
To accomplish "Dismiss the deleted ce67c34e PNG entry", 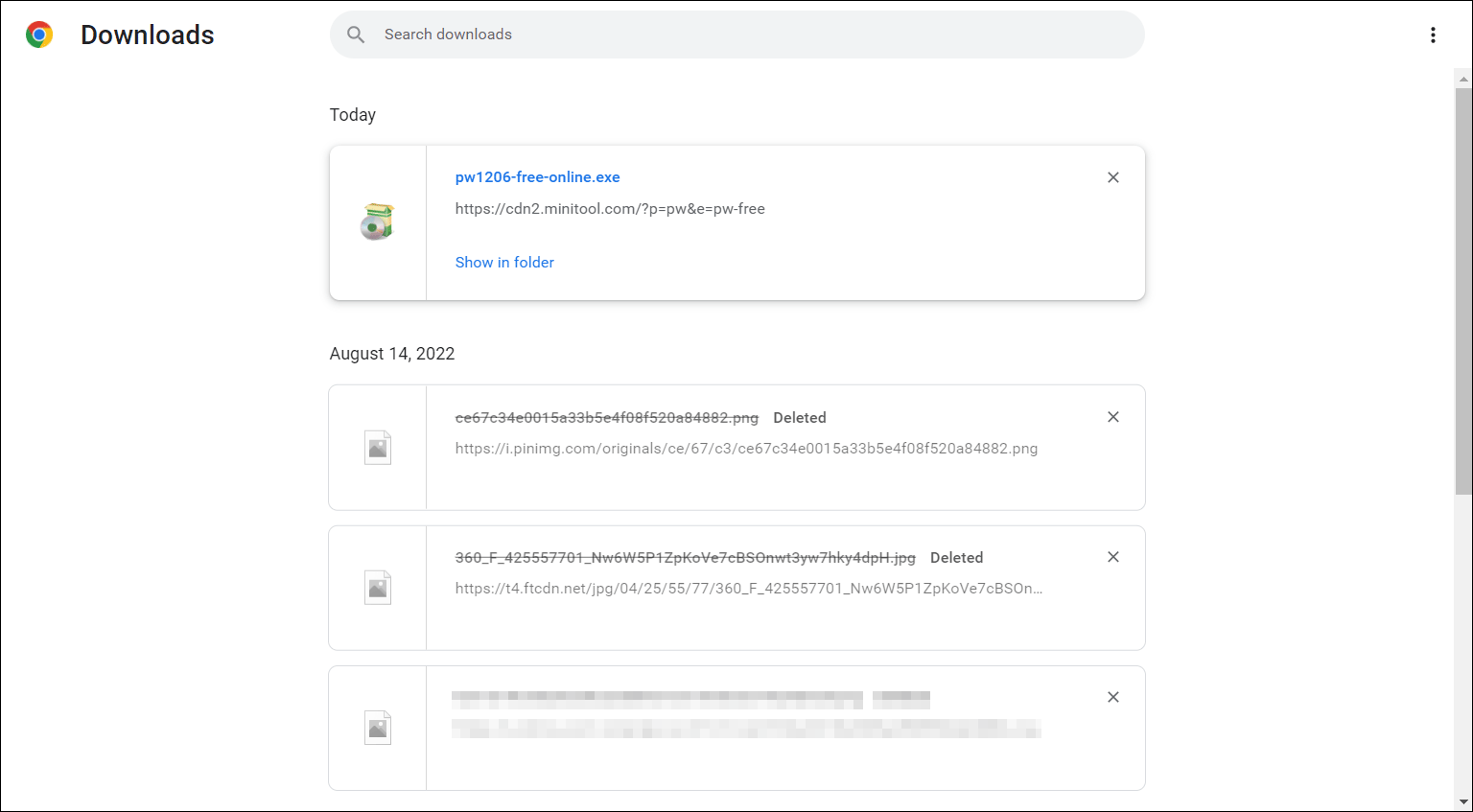I will tap(1112, 417).
